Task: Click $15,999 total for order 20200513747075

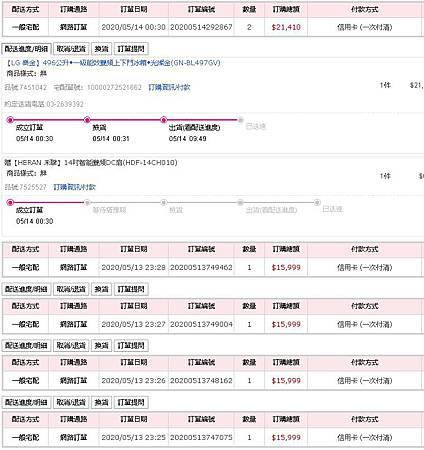Action: coord(286,437)
